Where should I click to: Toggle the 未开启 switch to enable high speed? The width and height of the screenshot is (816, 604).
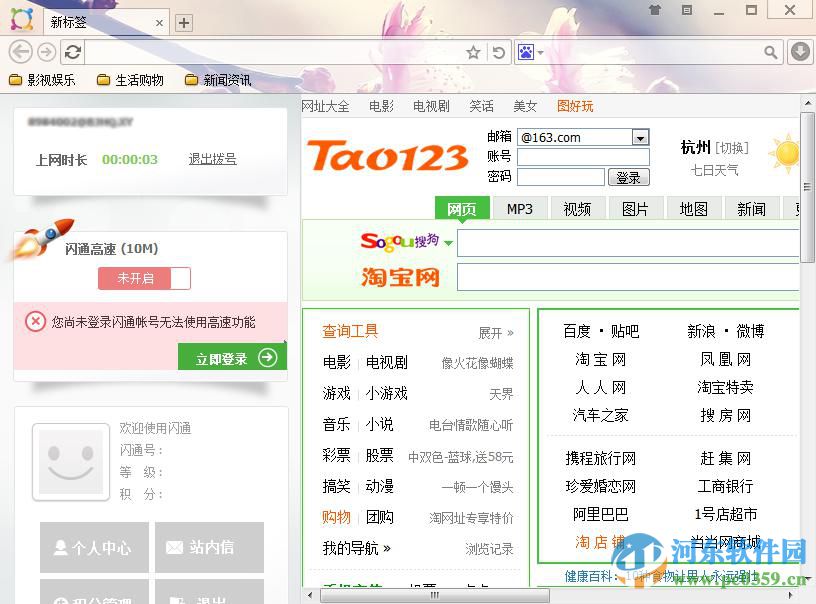click(144, 278)
